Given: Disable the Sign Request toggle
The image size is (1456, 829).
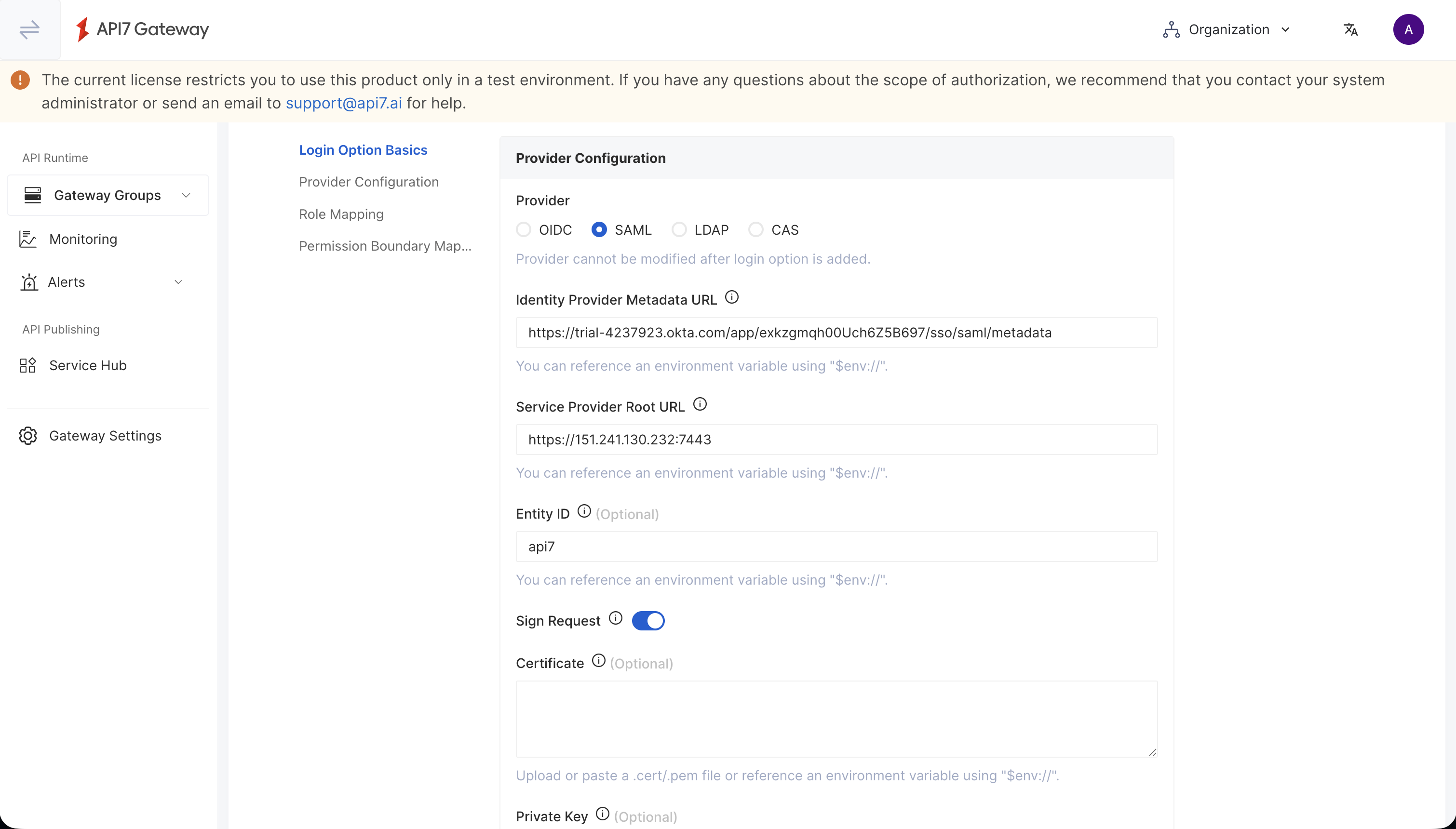Looking at the screenshot, I should click(648, 620).
